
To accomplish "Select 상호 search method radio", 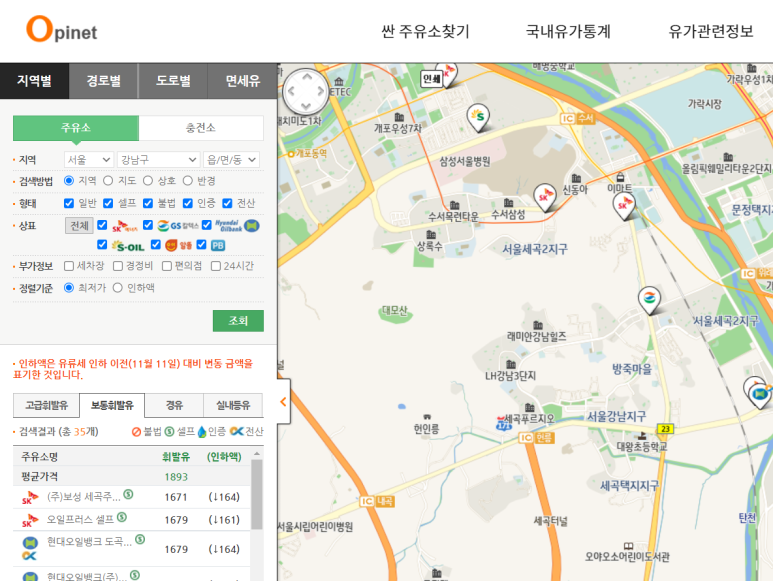I will 148,181.
